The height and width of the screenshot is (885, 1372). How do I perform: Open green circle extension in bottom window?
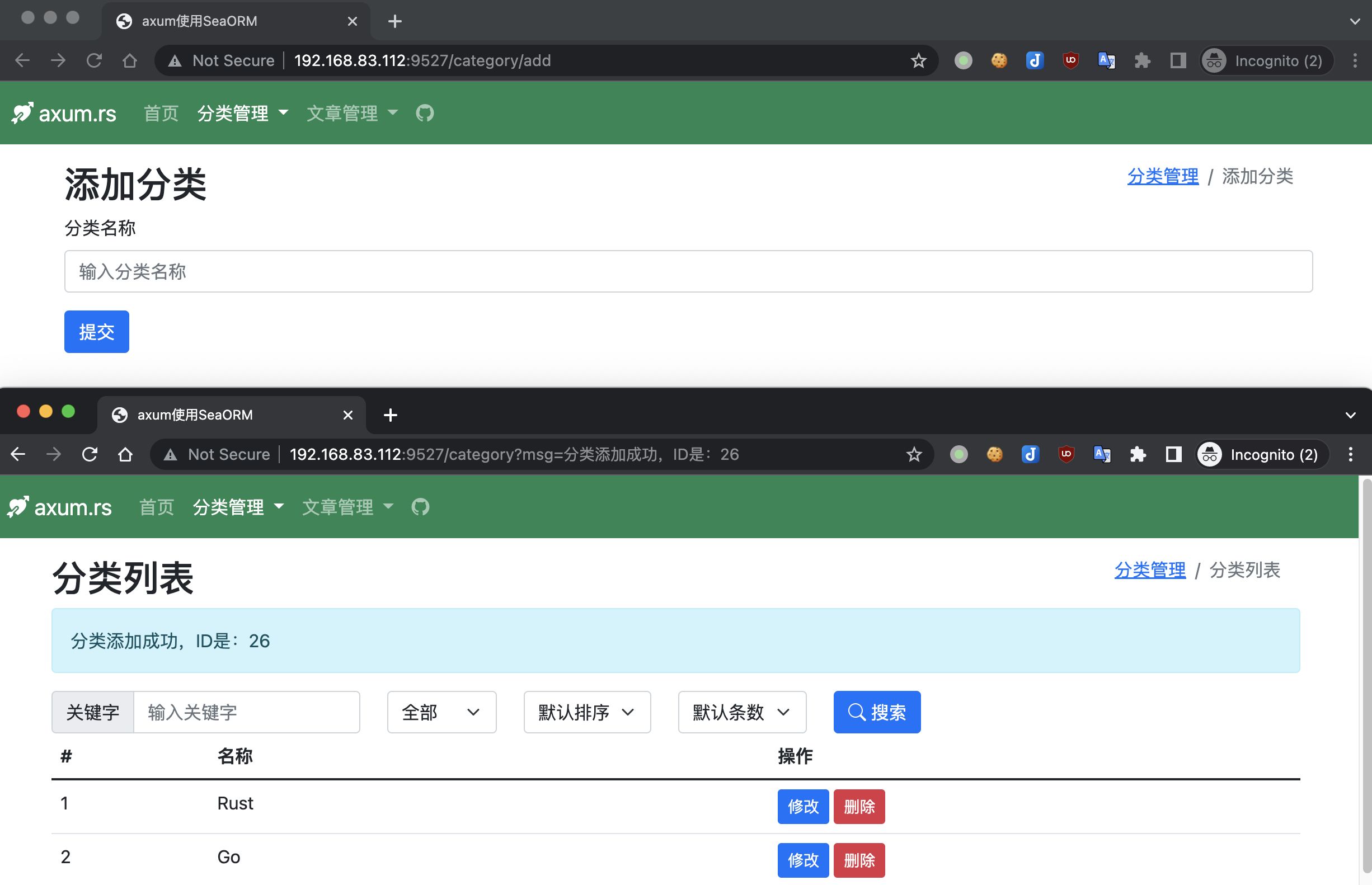[x=958, y=454]
